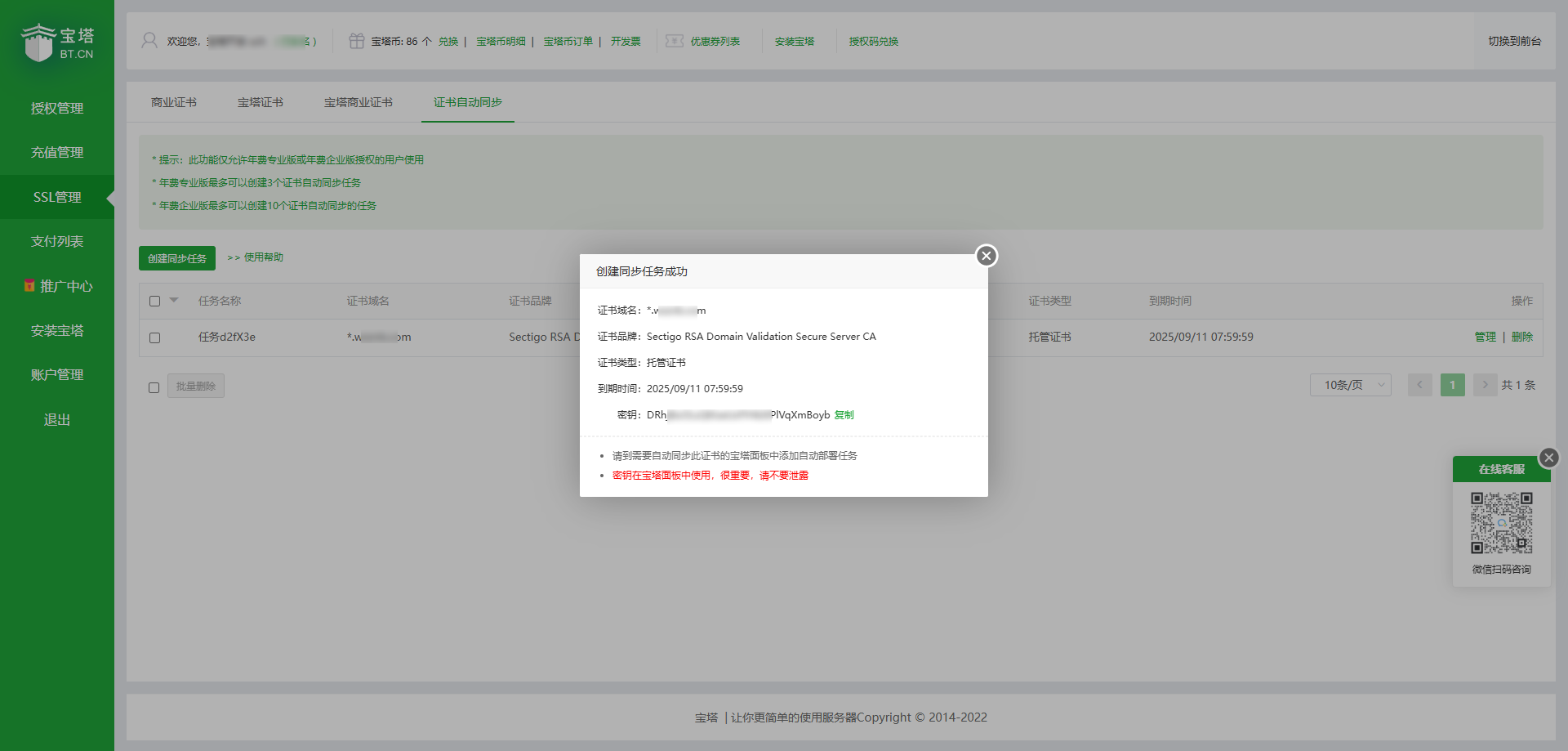Click the user avatar icon

(149, 41)
